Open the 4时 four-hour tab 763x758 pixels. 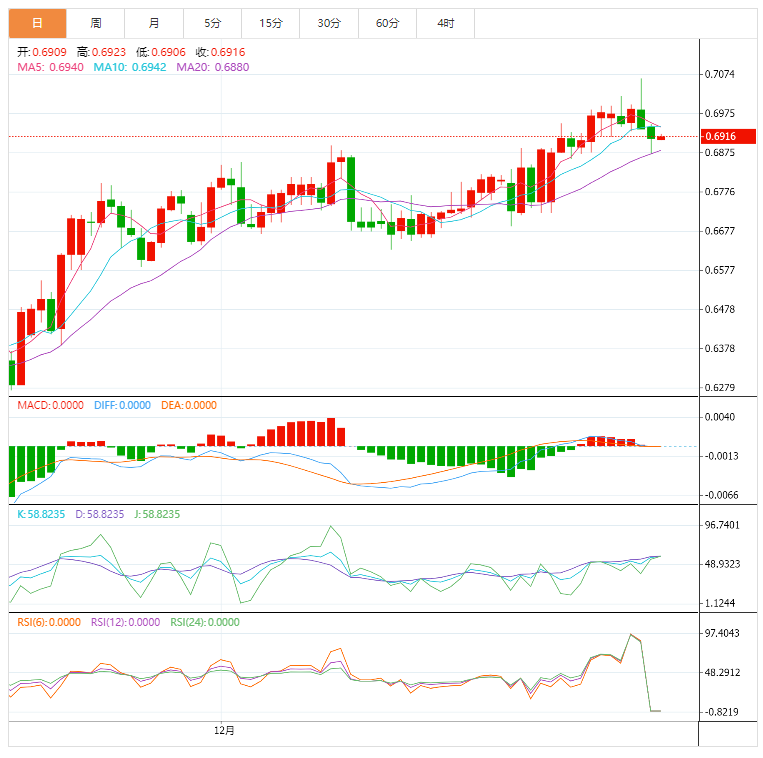tap(445, 22)
